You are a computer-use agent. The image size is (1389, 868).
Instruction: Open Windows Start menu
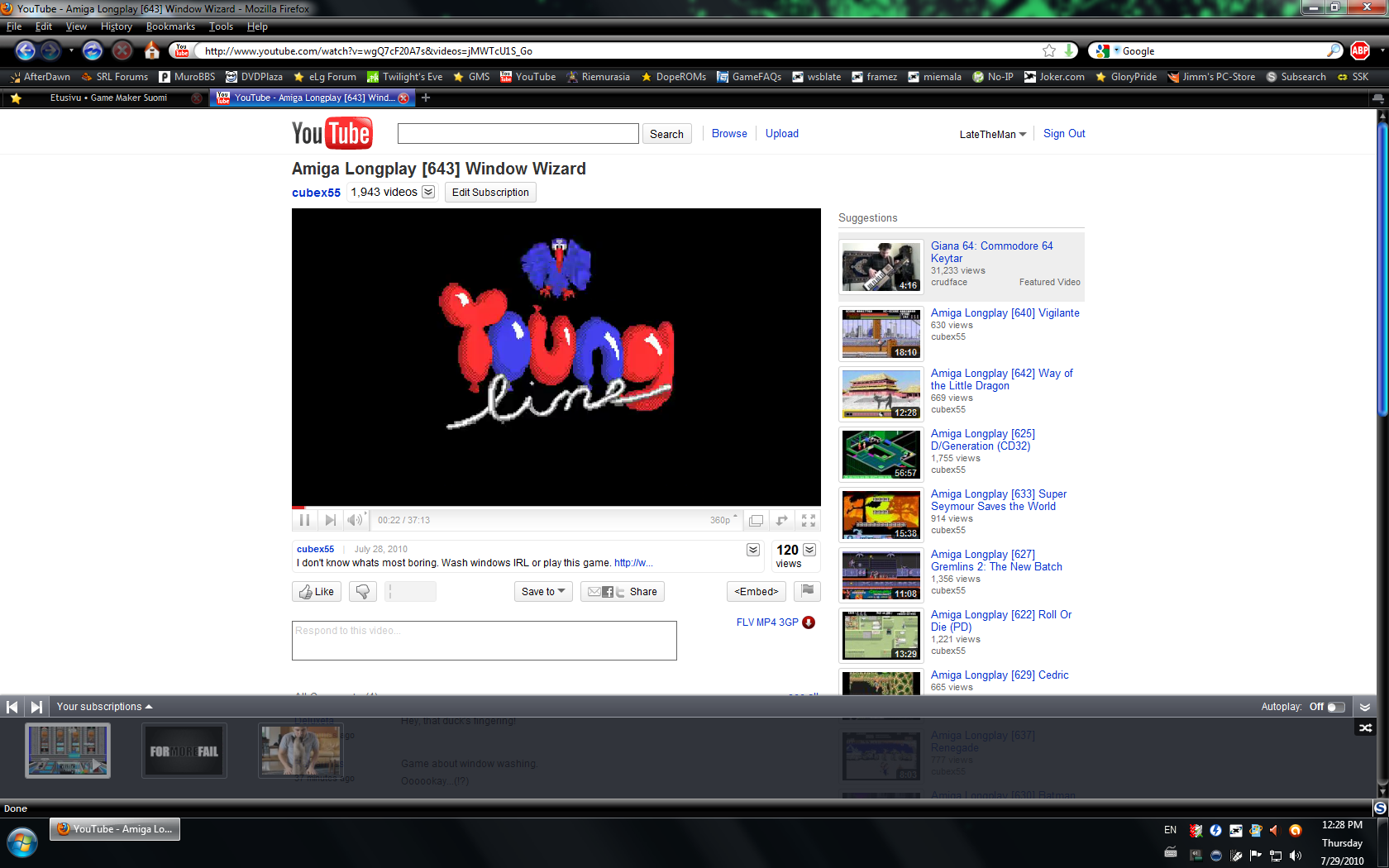click(x=22, y=843)
